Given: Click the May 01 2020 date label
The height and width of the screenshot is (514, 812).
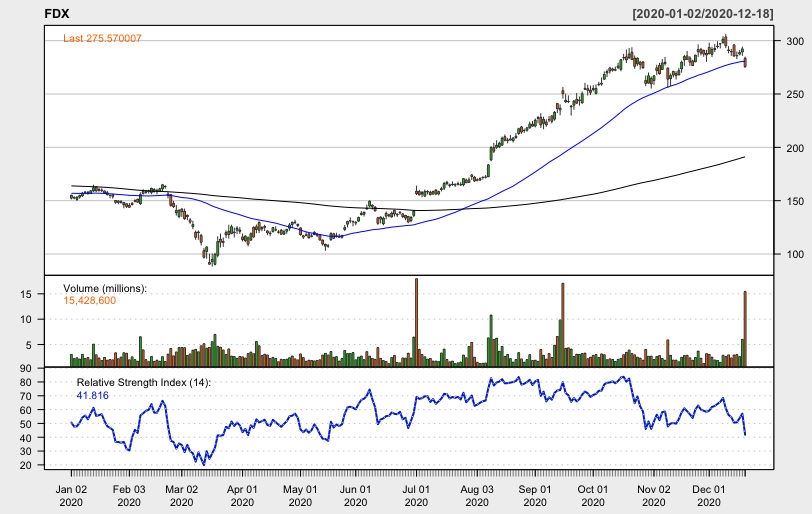Looking at the screenshot, I should coord(300,495).
